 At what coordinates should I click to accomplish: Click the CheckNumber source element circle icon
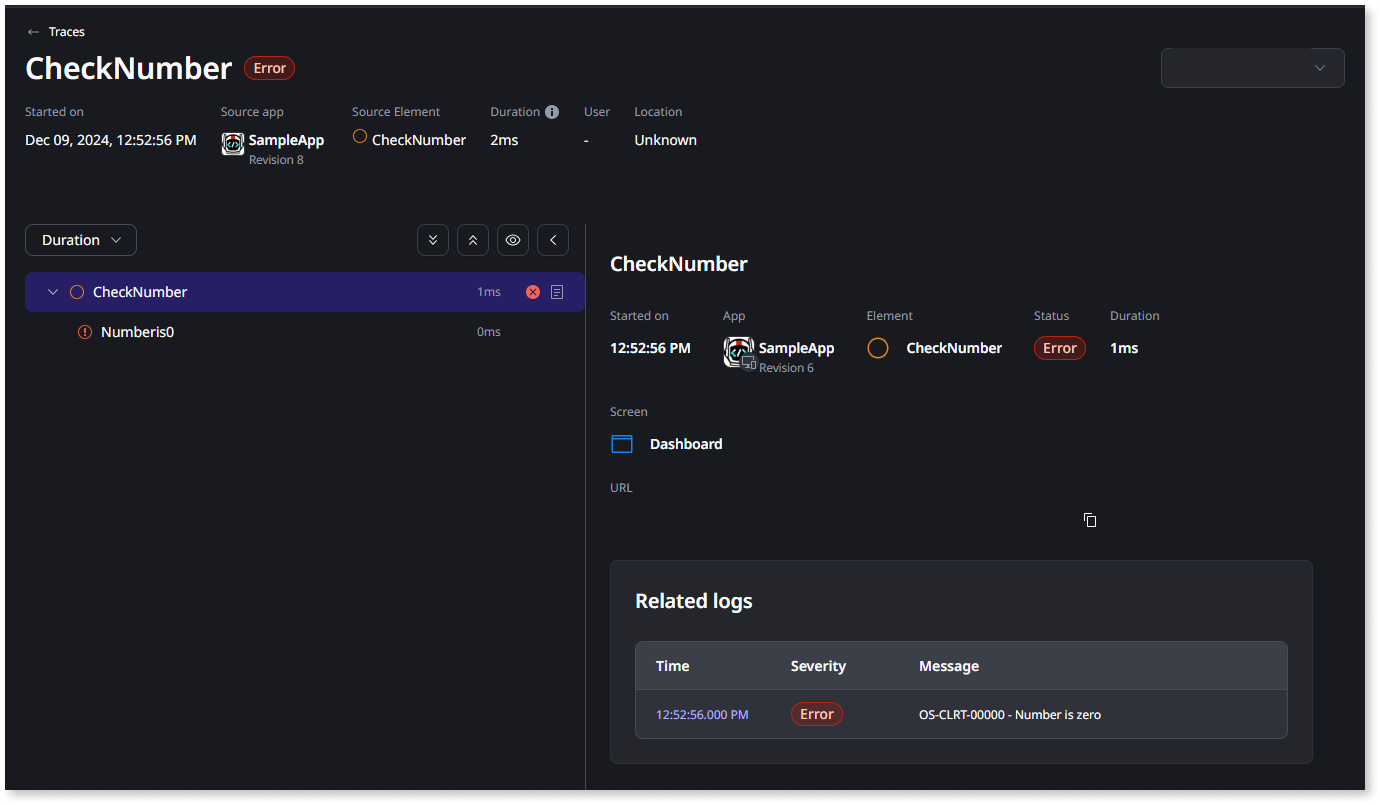coord(360,137)
